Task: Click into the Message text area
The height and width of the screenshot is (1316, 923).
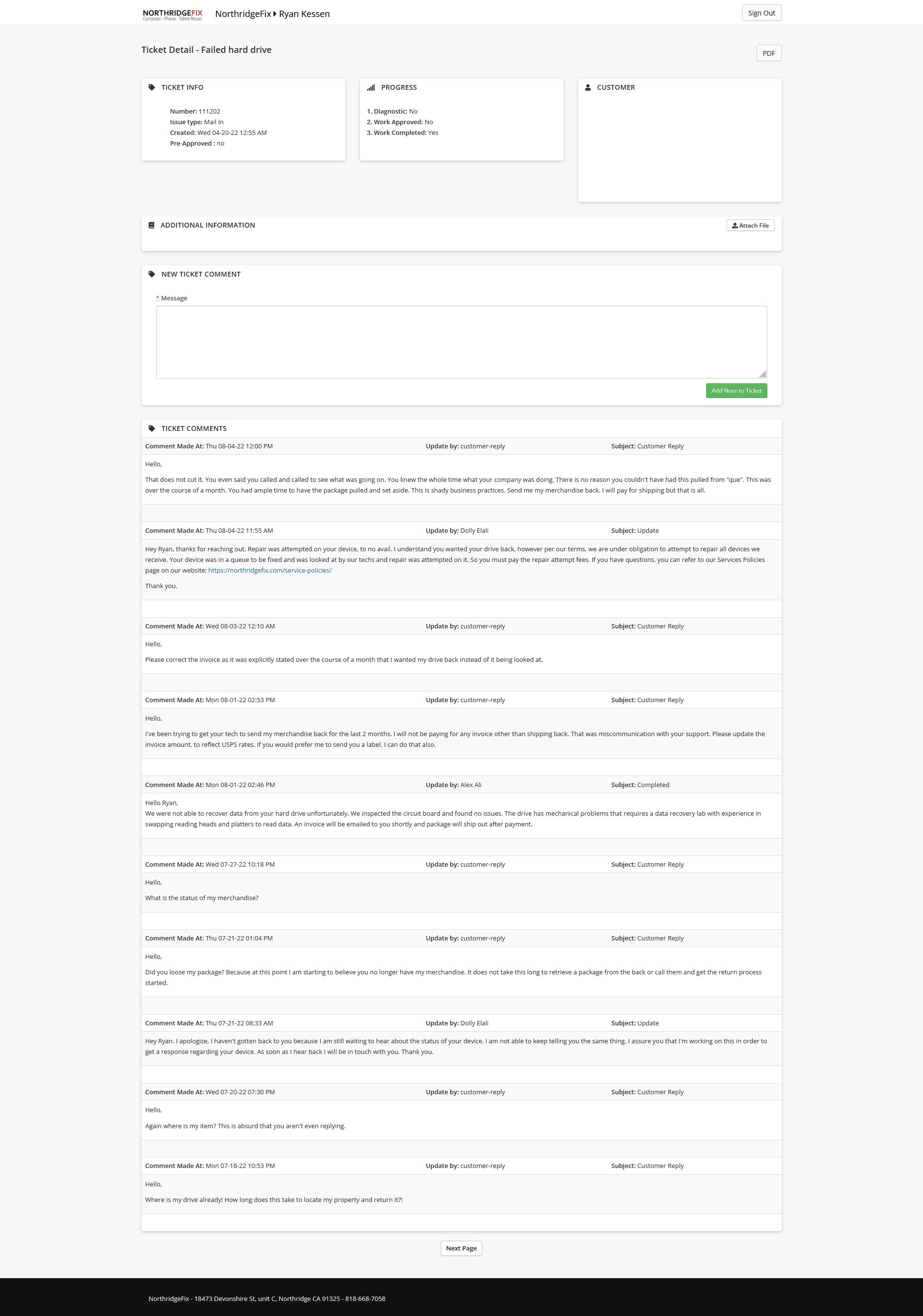Action: coord(461,342)
